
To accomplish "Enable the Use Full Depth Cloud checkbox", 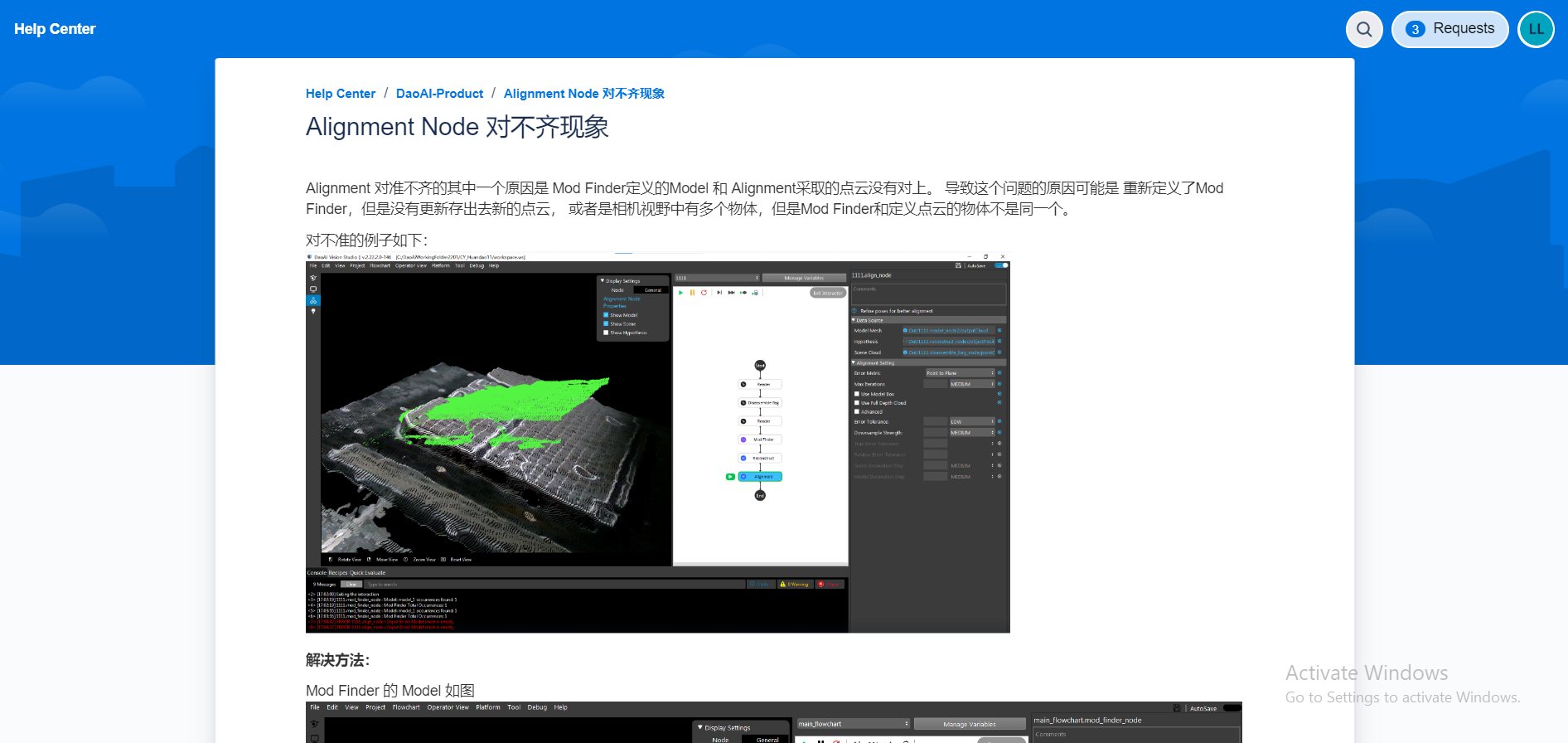I will [857, 403].
